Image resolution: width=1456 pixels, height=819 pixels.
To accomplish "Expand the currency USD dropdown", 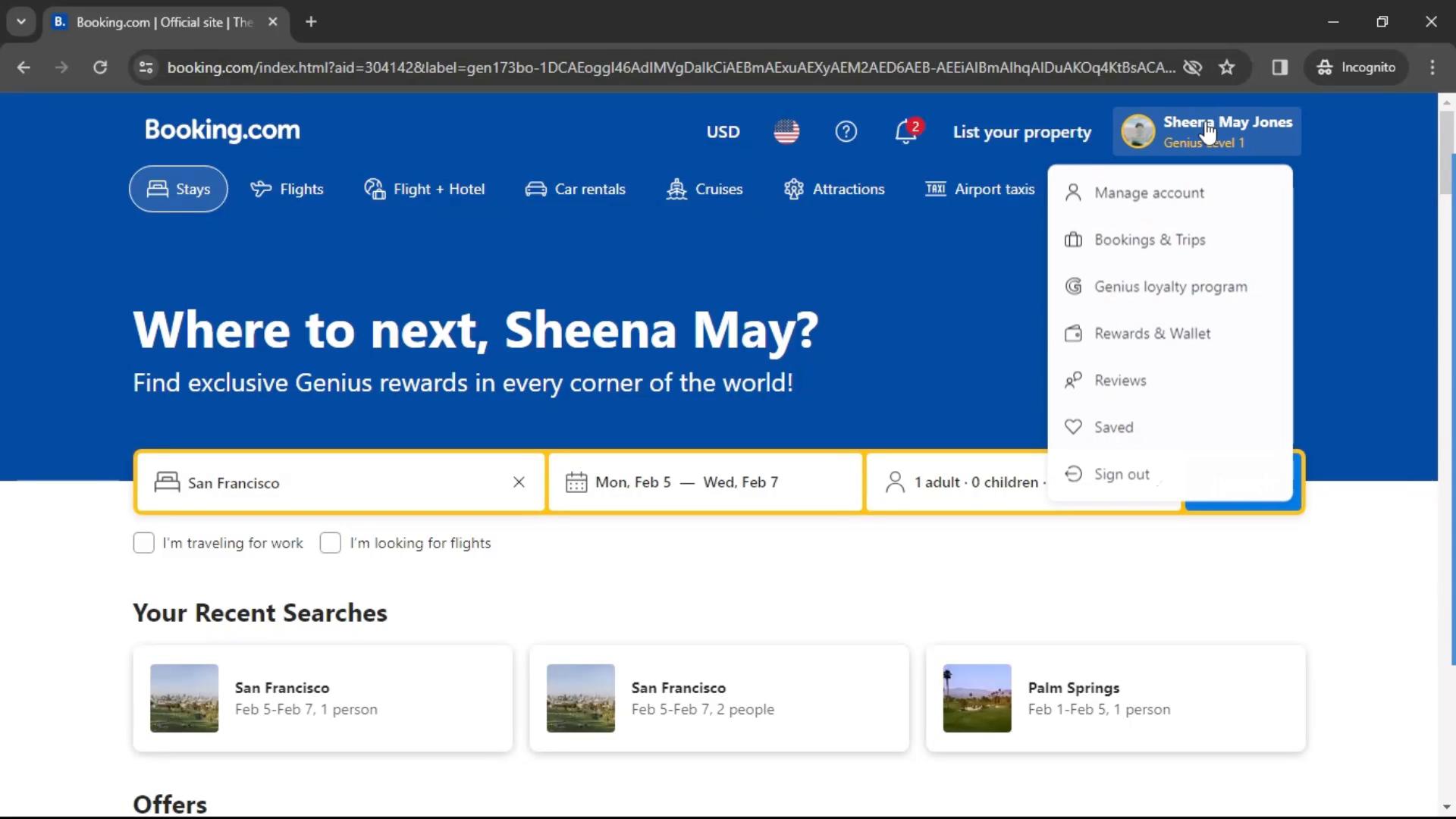I will tap(723, 131).
